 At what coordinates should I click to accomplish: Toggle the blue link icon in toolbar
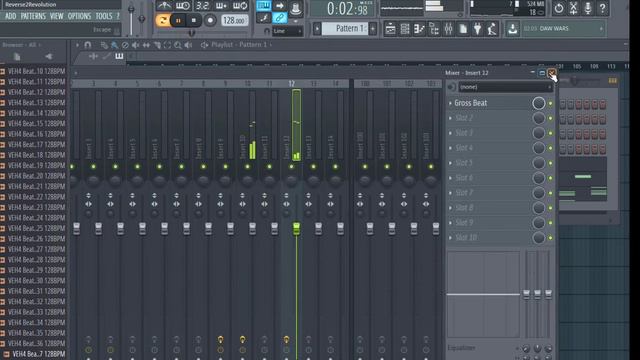pyautogui.click(x=280, y=18)
